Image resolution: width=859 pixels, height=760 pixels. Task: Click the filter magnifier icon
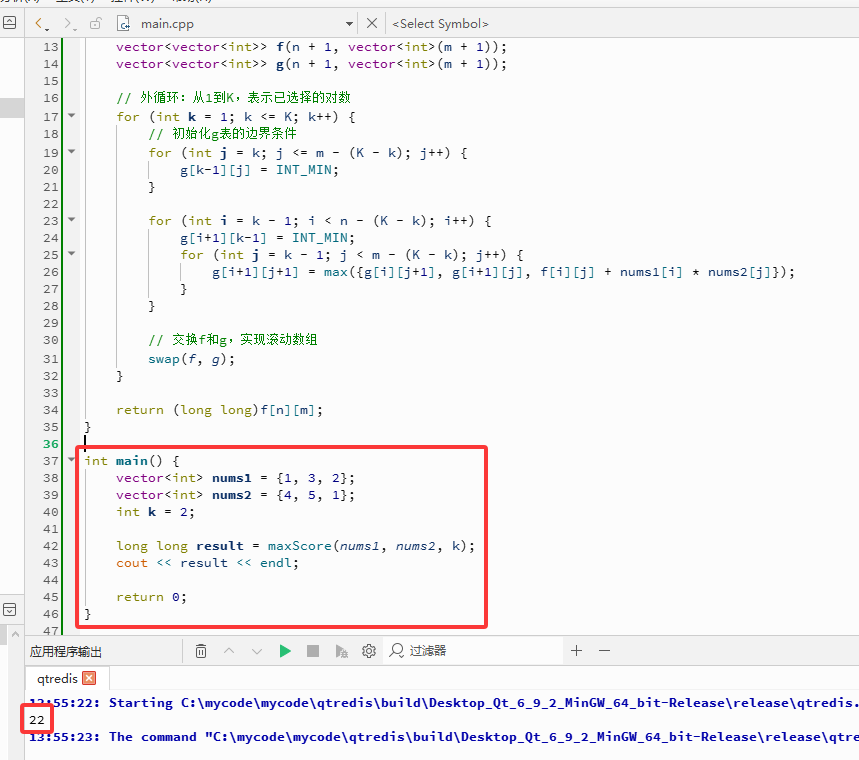pyautogui.click(x=397, y=650)
